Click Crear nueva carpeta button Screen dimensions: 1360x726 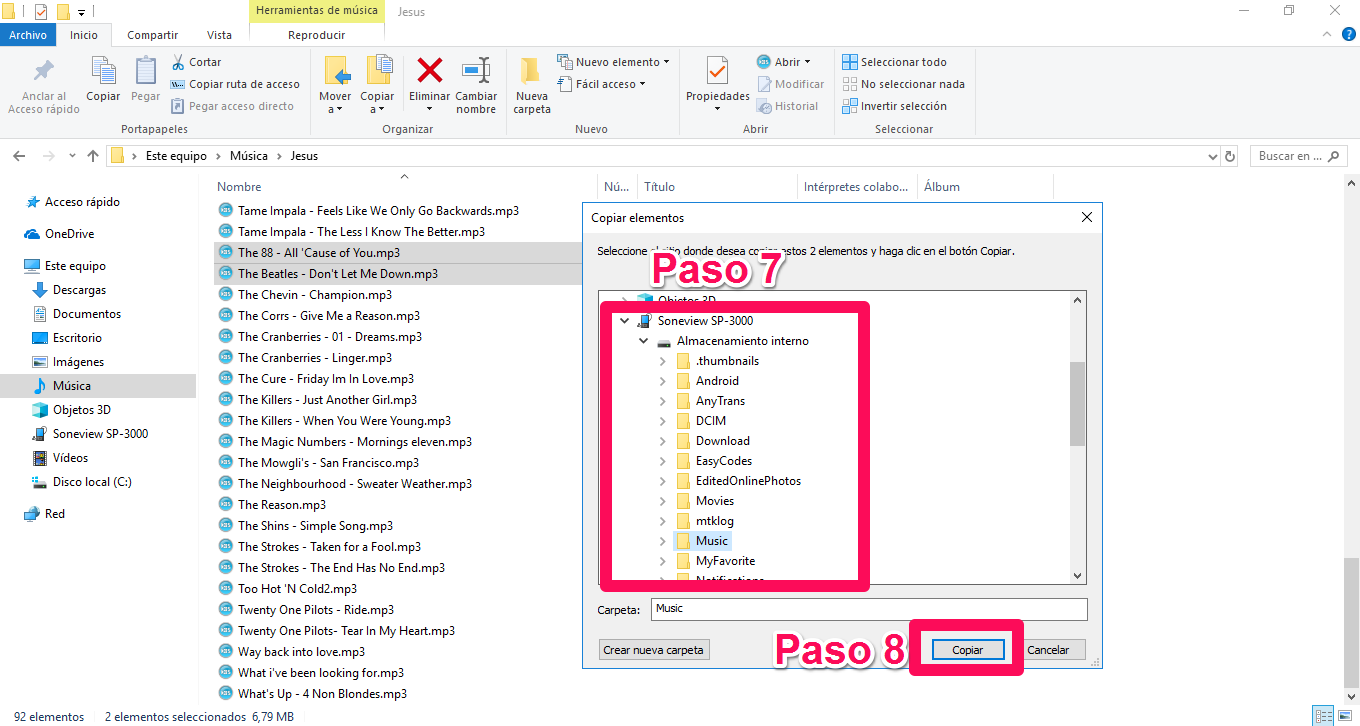point(654,650)
